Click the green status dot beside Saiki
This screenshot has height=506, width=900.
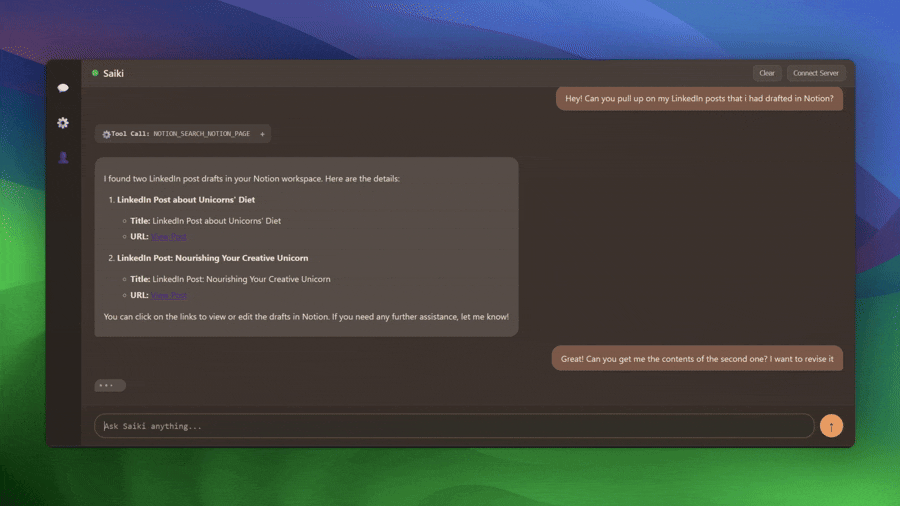95,73
